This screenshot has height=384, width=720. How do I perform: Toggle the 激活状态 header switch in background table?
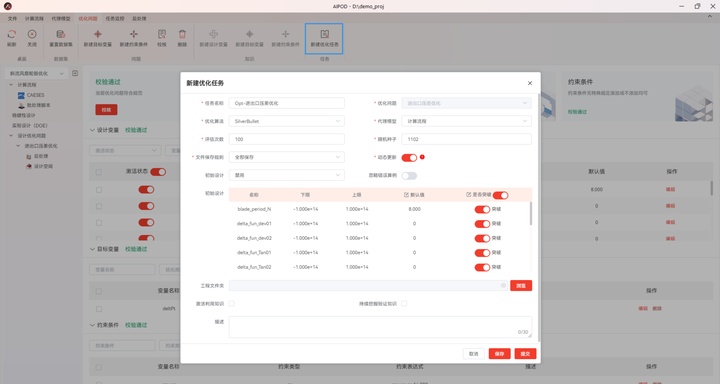pos(158,172)
